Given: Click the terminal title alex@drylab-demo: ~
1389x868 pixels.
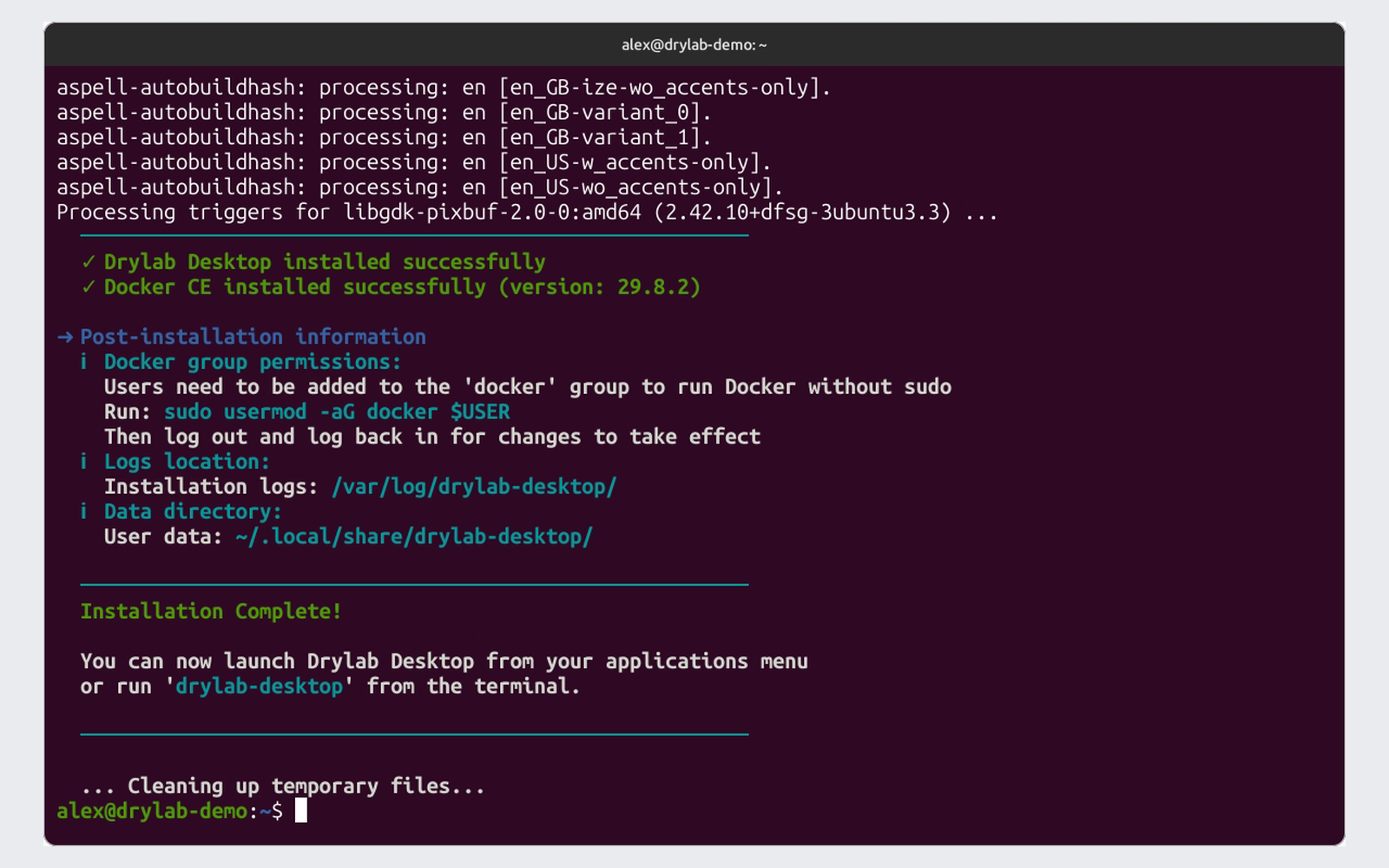Looking at the screenshot, I should [x=694, y=44].
